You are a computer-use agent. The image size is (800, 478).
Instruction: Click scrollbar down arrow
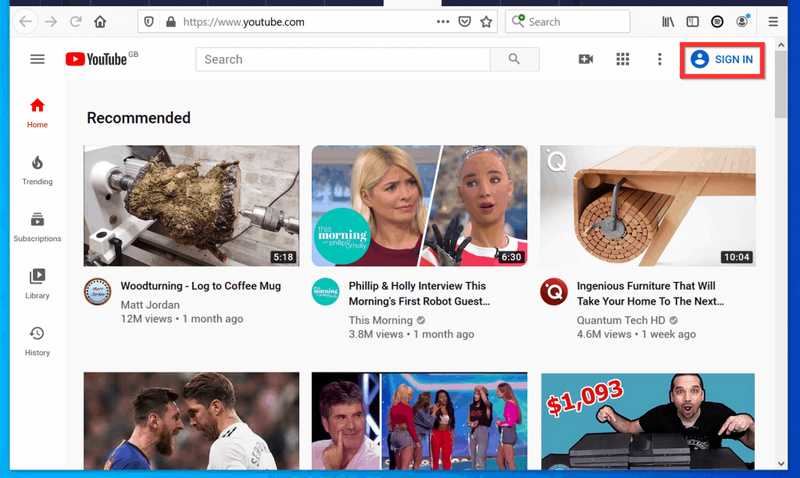(x=781, y=464)
